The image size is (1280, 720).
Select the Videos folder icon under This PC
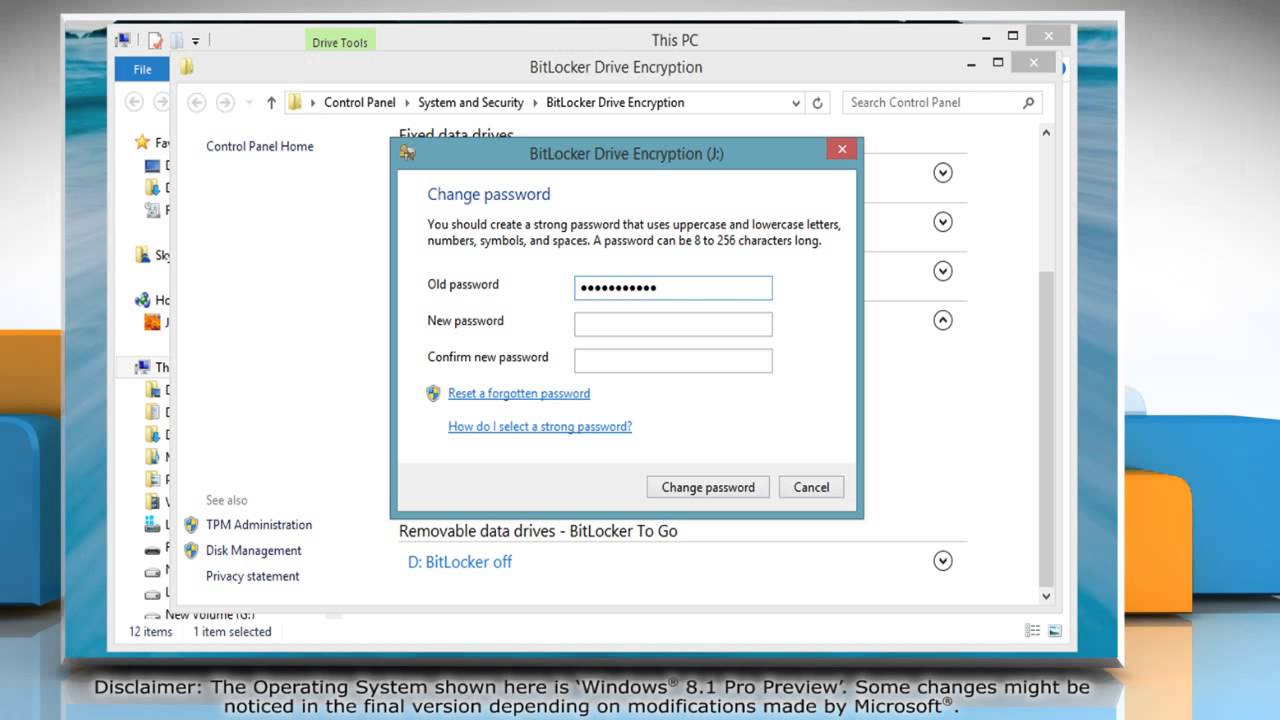pyautogui.click(x=152, y=500)
